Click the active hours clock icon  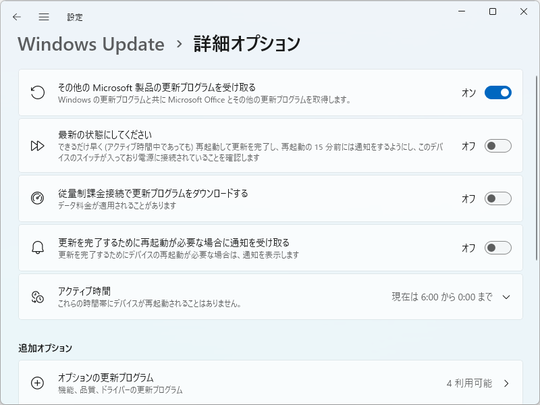pos(38,297)
